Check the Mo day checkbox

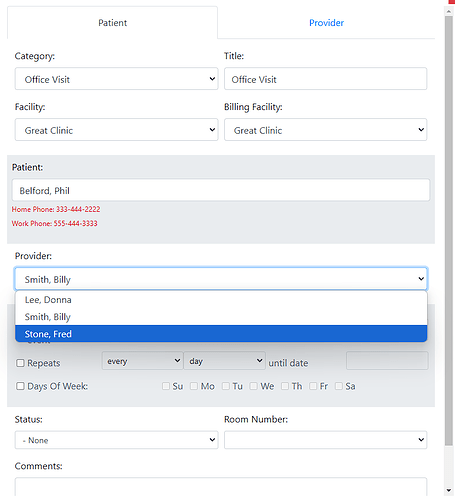click(x=194, y=386)
